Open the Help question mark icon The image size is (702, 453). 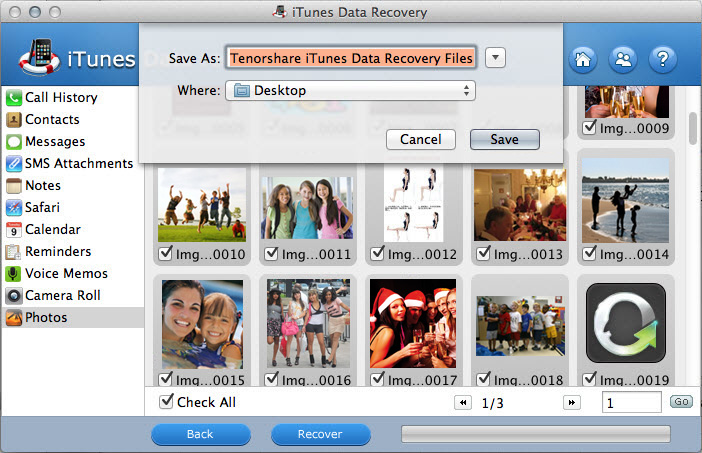pos(663,59)
